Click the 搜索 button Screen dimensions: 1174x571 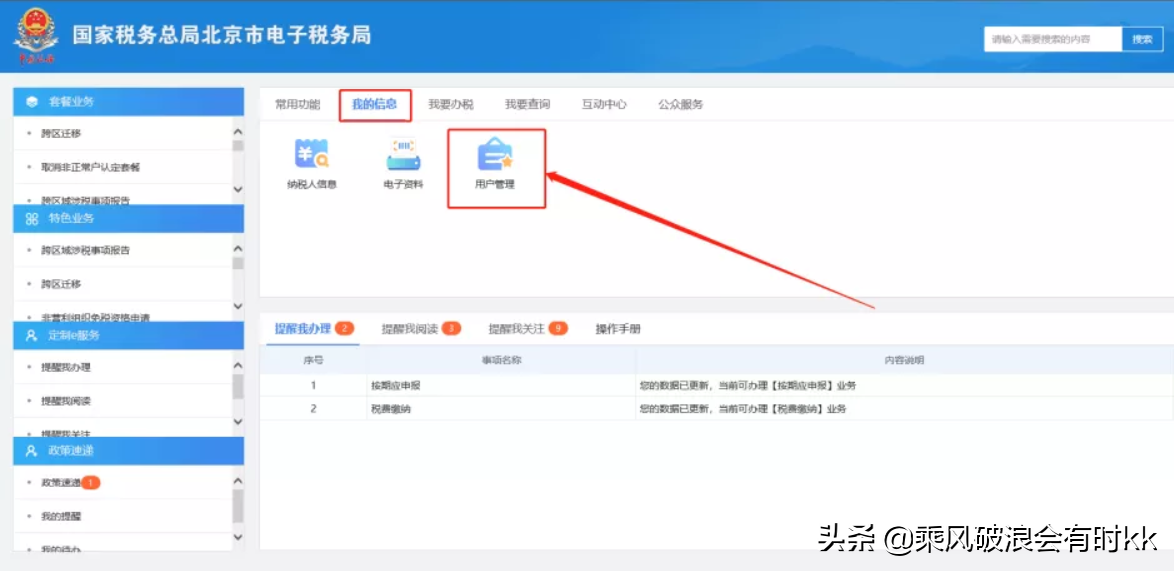(x=1142, y=40)
